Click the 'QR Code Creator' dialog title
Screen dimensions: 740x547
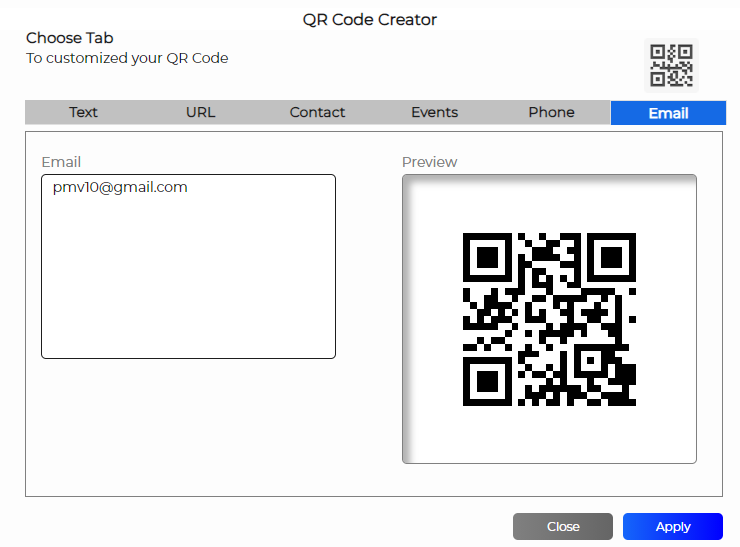[370, 20]
